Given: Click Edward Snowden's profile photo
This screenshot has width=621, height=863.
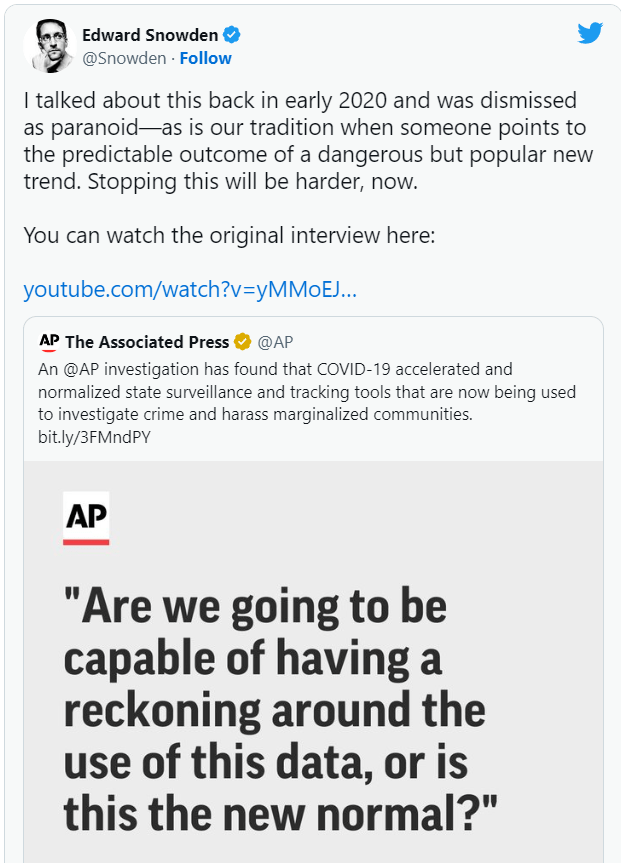Looking at the screenshot, I should (53, 46).
